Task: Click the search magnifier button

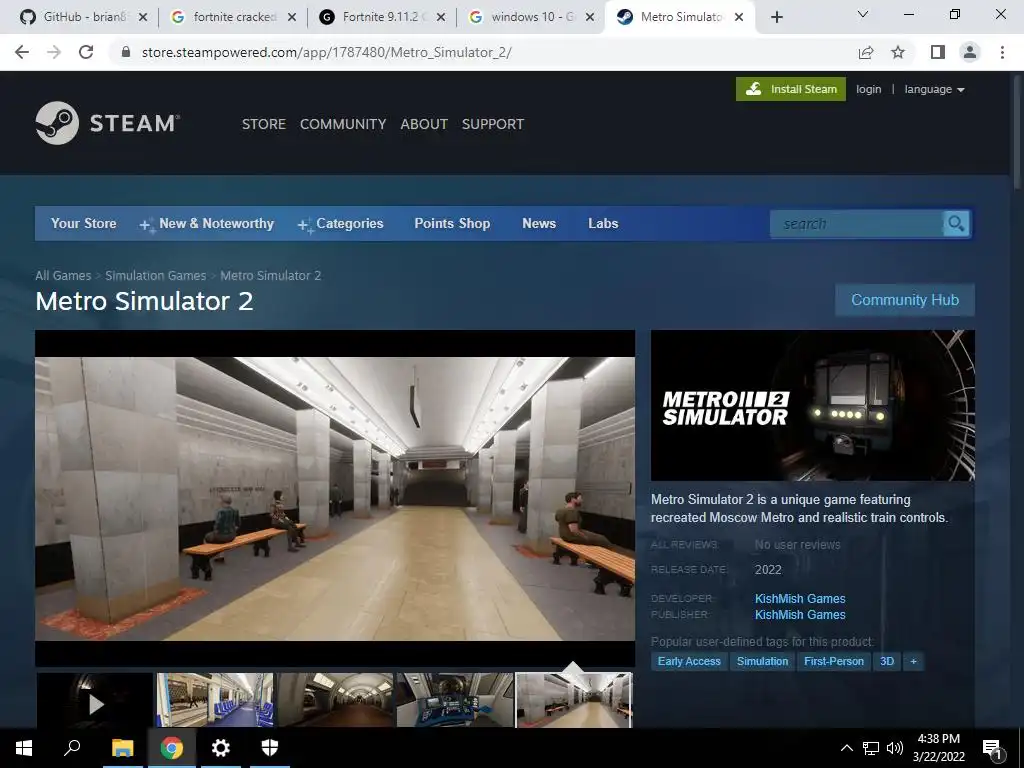Action: 956,224
